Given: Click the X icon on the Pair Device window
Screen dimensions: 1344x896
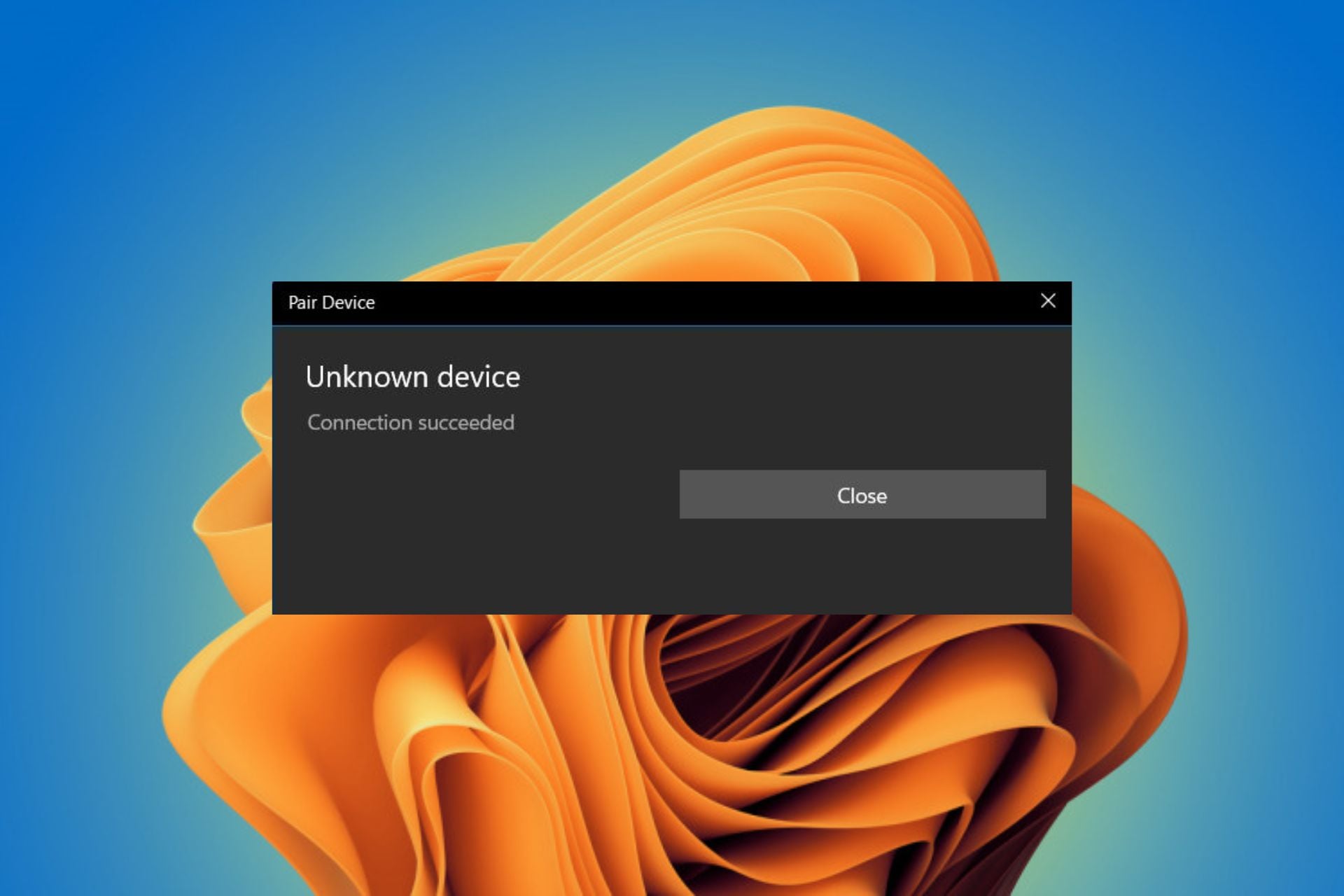Looking at the screenshot, I should [x=1047, y=301].
